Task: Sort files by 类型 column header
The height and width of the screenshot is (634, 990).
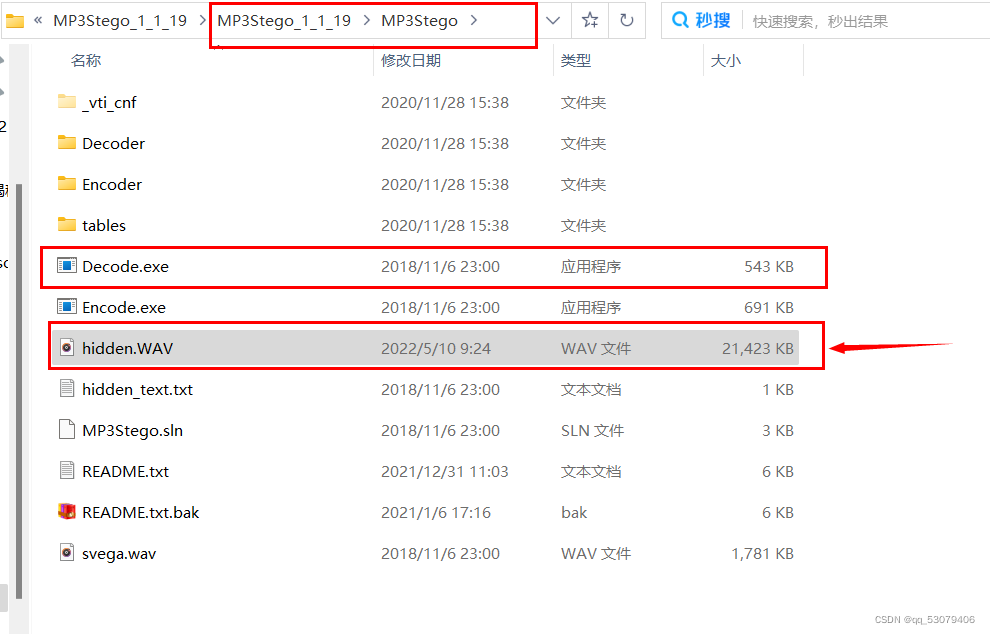Action: (x=576, y=61)
